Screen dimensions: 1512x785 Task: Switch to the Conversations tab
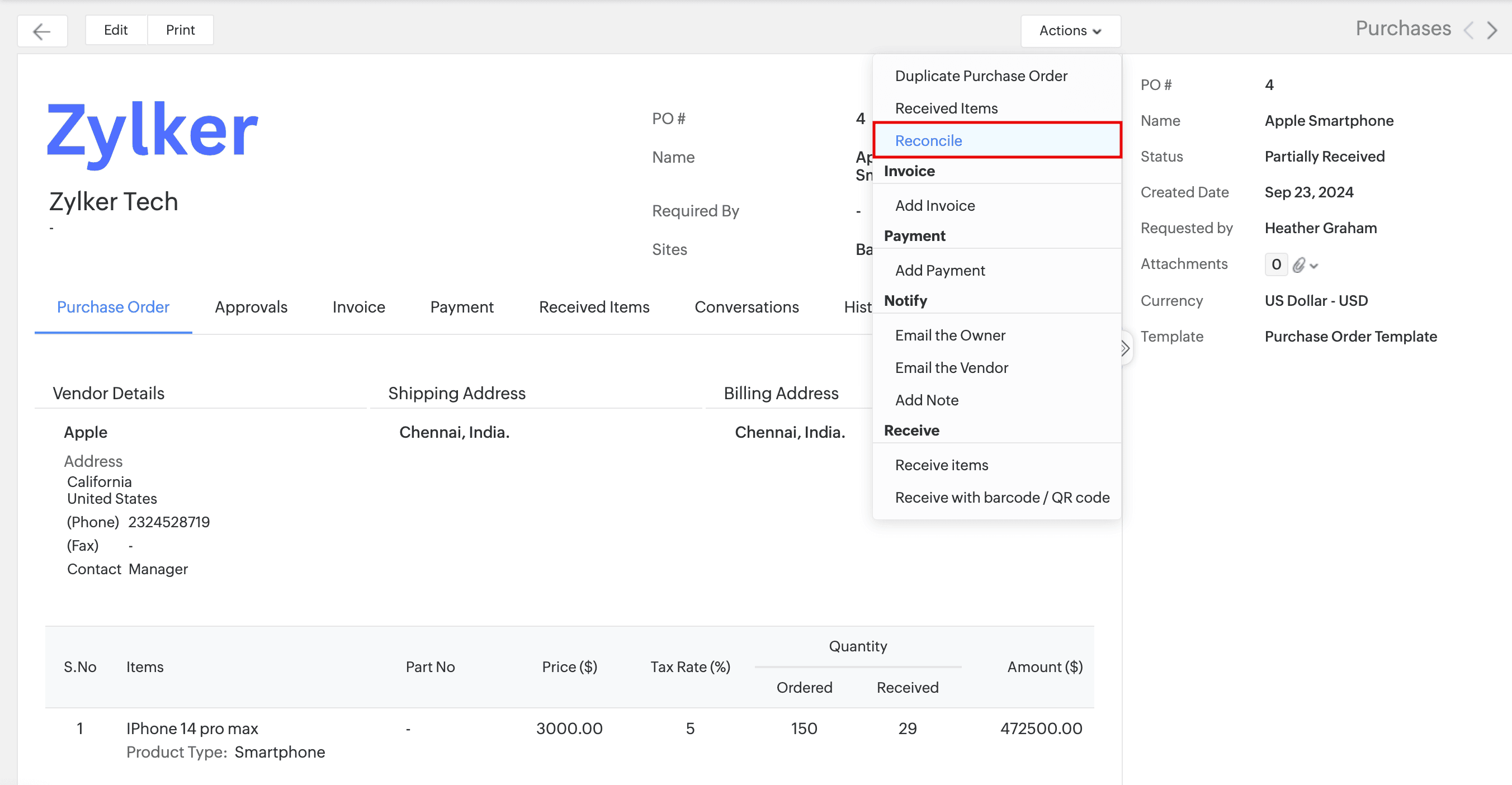coord(746,307)
